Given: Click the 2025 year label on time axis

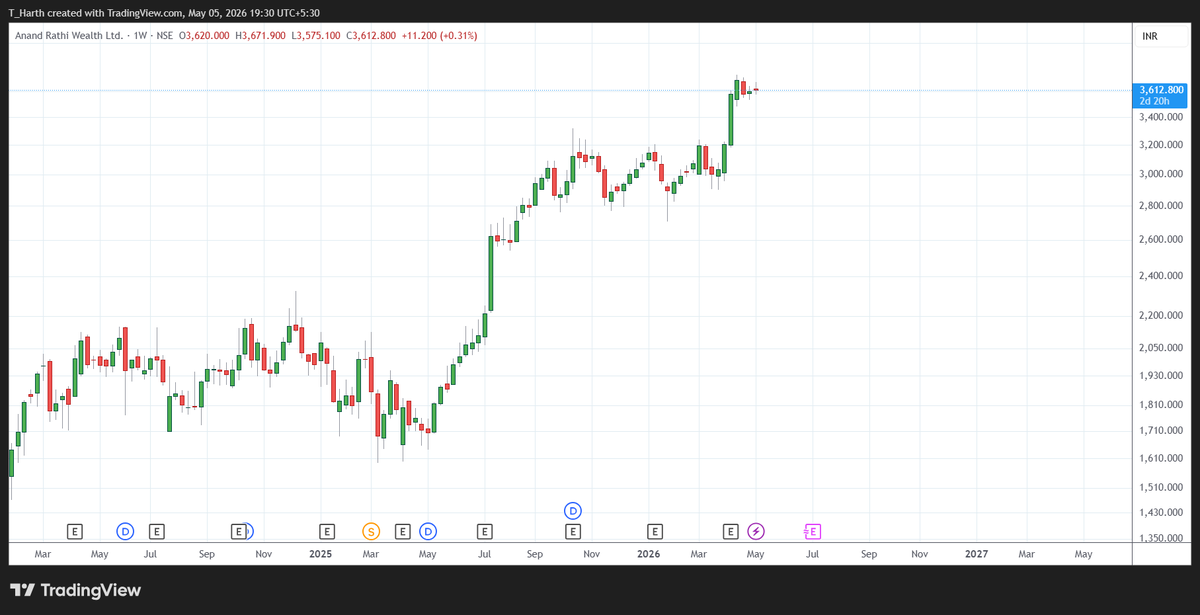Looking at the screenshot, I should click(320, 553).
